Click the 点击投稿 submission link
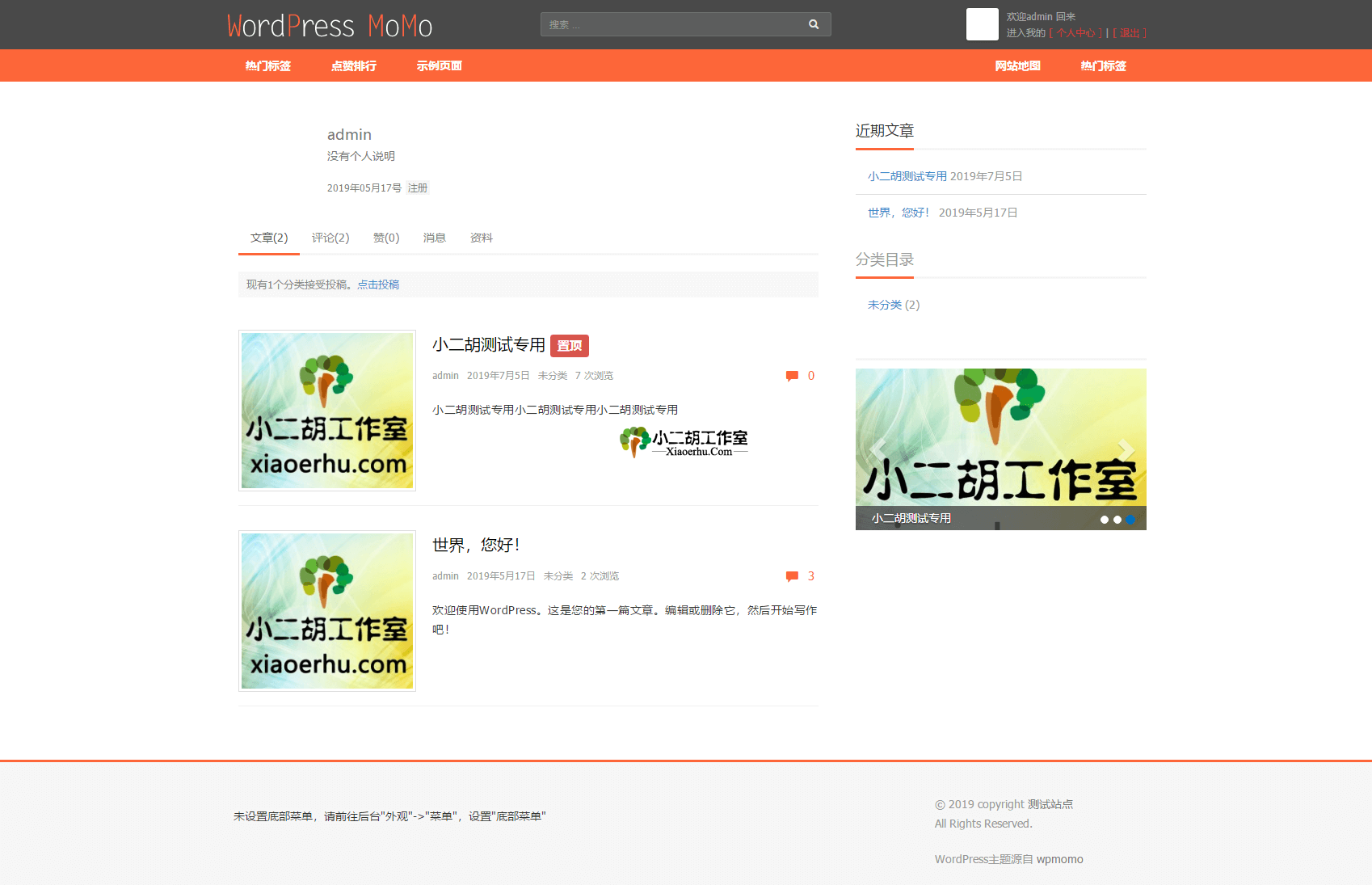The image size is (1372, 885). [378, 284]
